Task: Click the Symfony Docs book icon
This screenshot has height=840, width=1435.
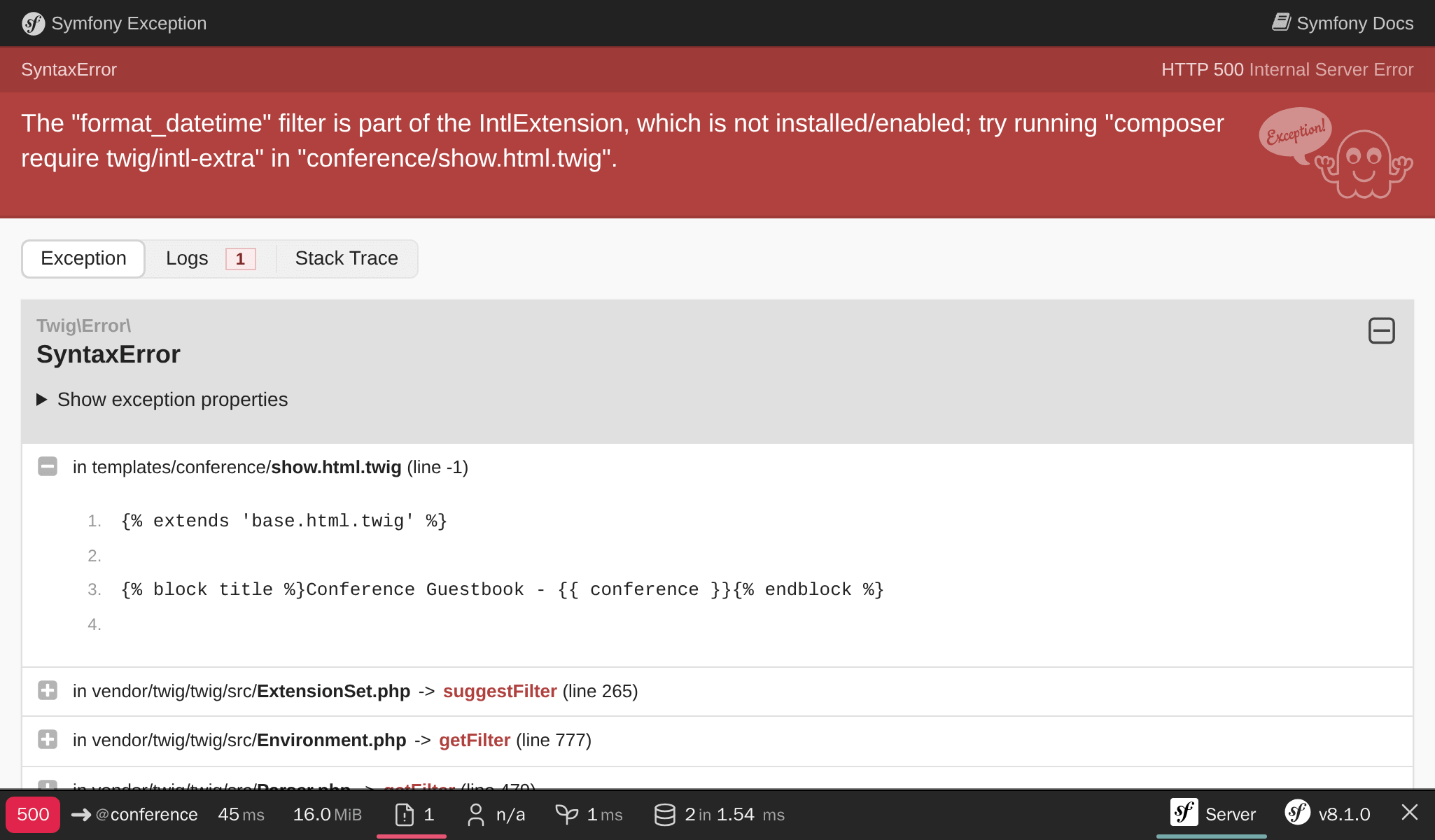Action: pos(1281,22)
